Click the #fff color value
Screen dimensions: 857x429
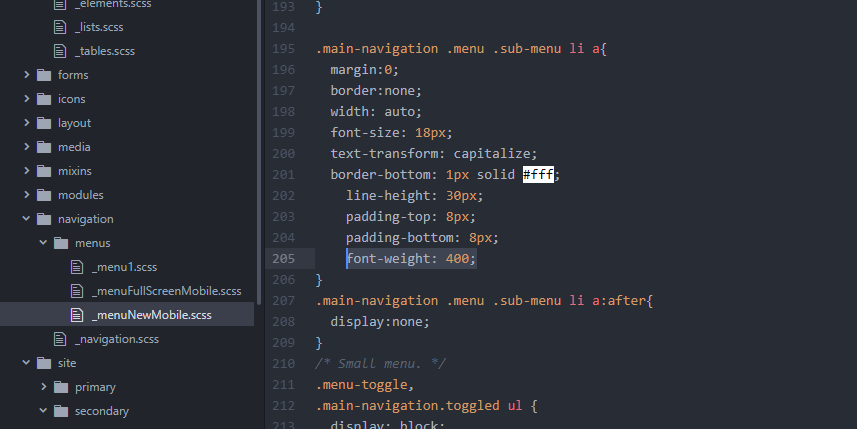pyautogui.click(x=538, y=175)
